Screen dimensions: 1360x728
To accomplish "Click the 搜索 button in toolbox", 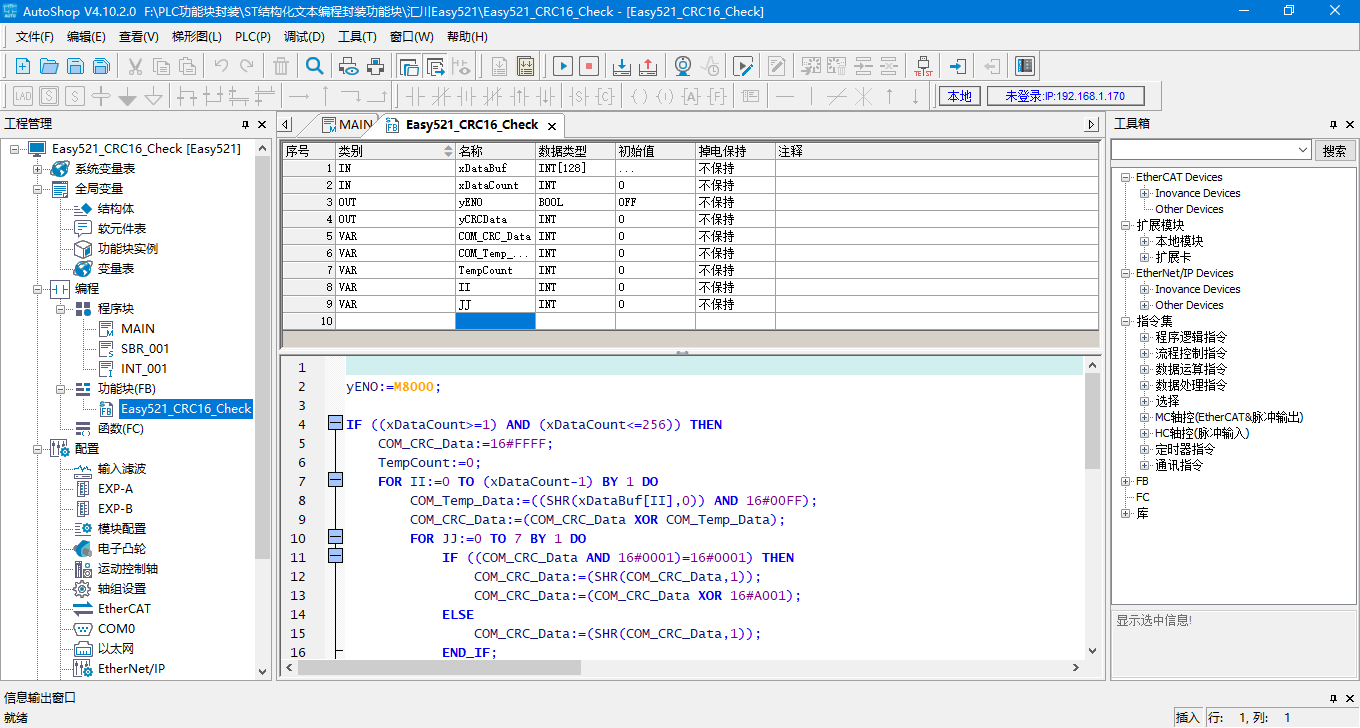I will pyautogui.click(x=1334, y=150).
